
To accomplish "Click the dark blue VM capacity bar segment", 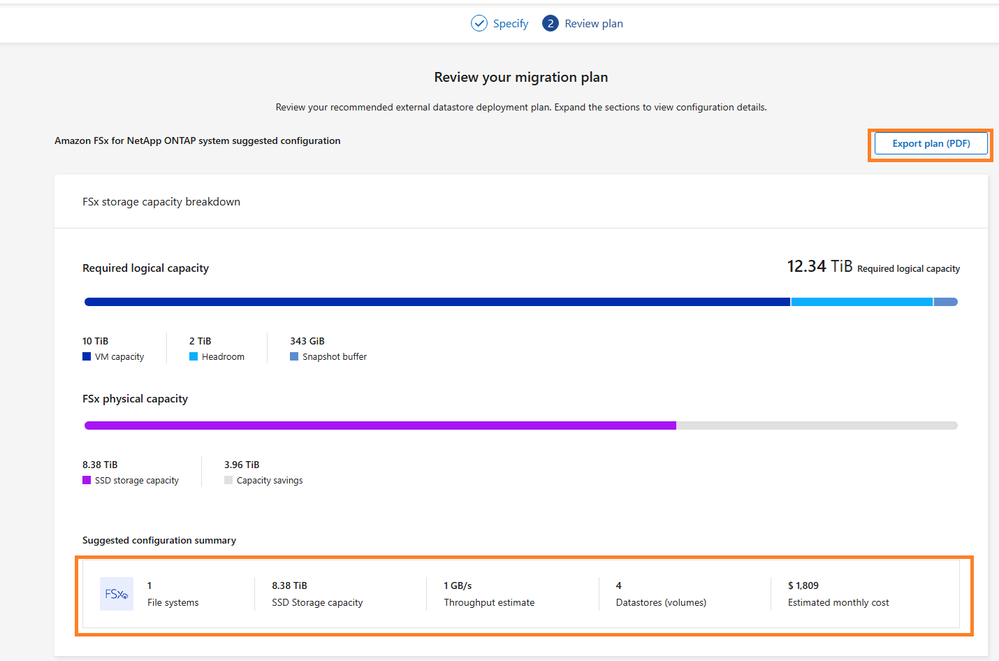I will click(437, 301).
